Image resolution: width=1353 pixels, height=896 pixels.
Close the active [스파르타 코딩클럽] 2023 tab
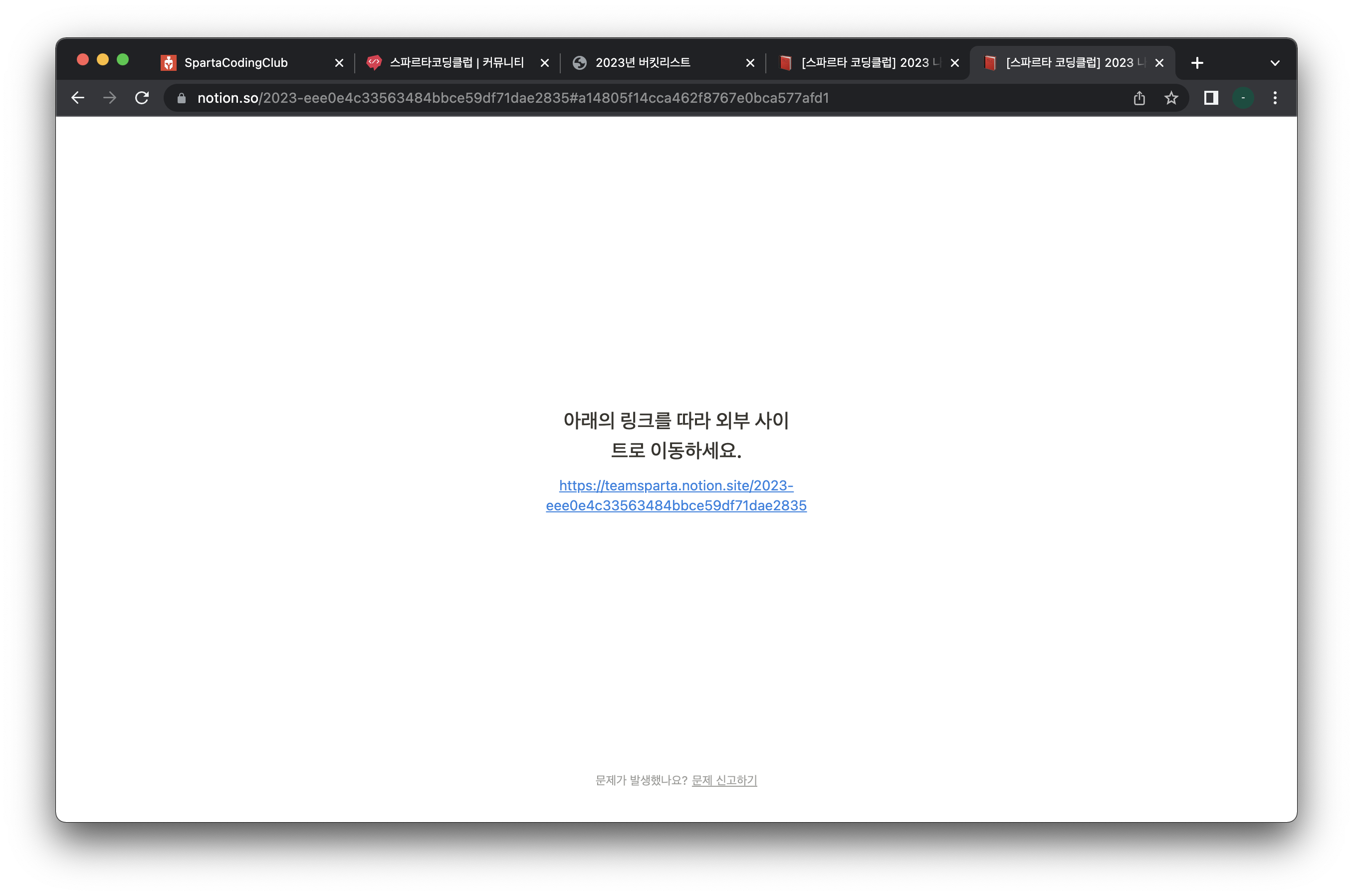point(1159,63)
